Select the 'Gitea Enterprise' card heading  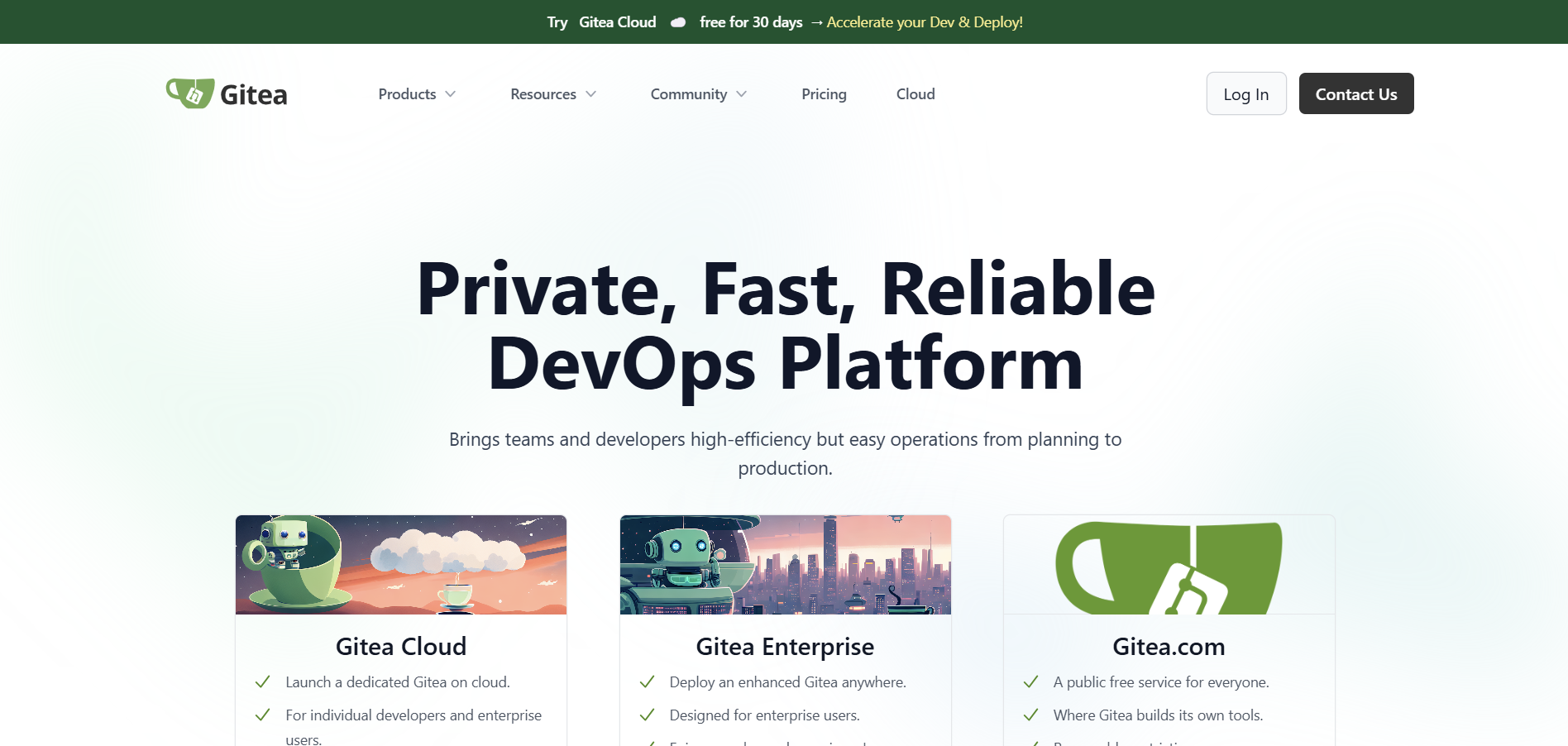click(785, 646)
